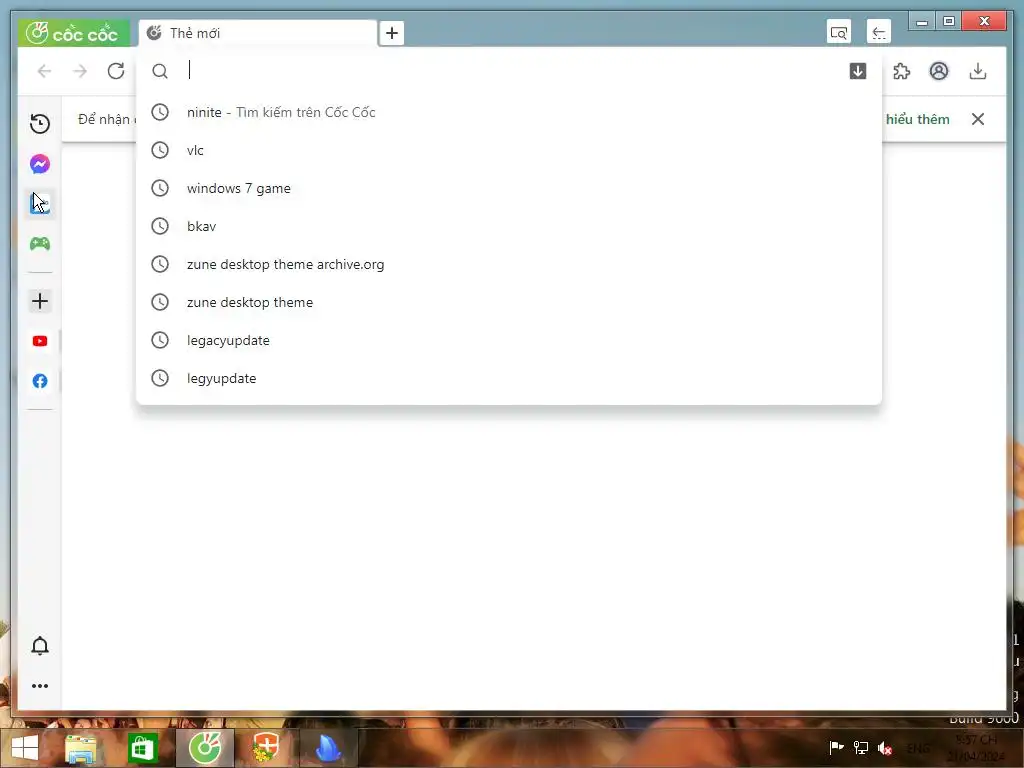Open the blue flame app in taskbar
The height and width of the screenshot is (768, 1024).
coord(328,748)
